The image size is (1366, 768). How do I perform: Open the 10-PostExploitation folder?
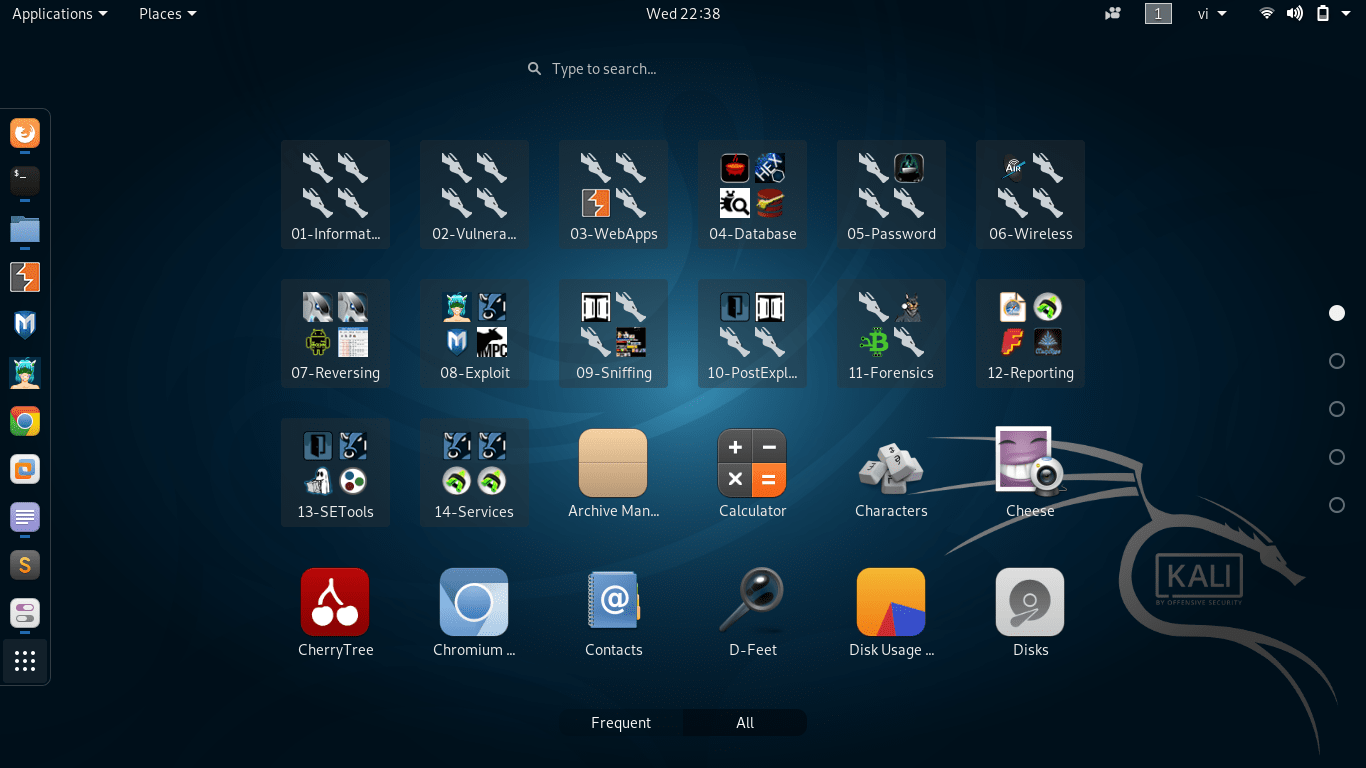point(752,333)
